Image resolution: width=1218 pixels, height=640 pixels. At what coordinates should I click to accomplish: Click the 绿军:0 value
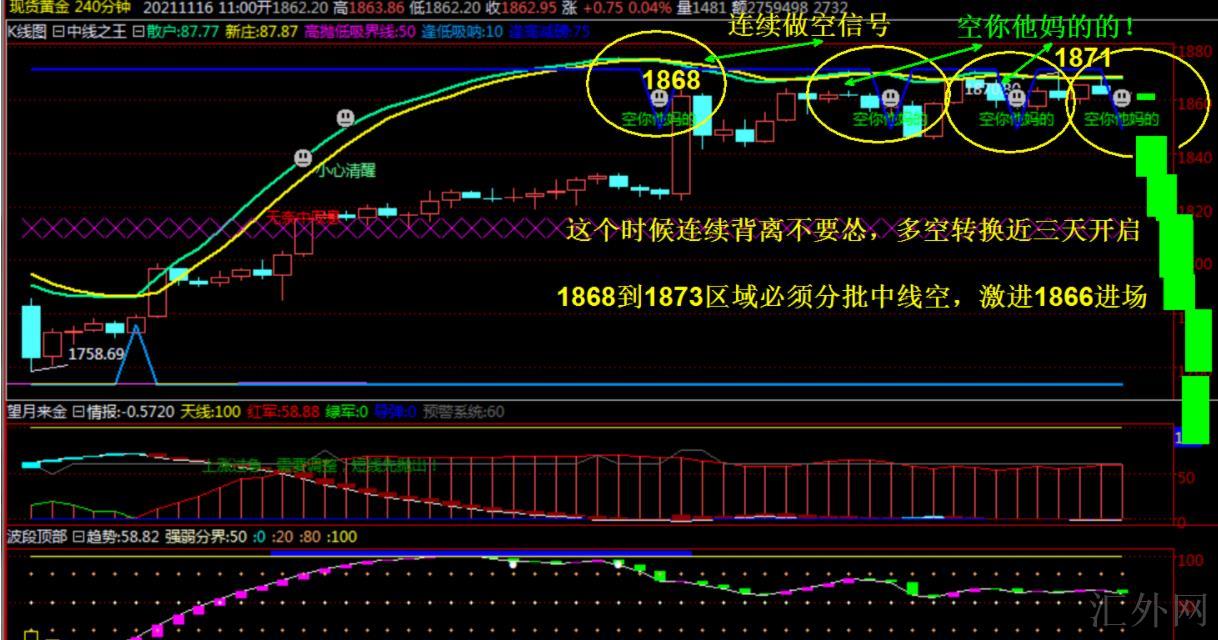(x=347, y=411)
